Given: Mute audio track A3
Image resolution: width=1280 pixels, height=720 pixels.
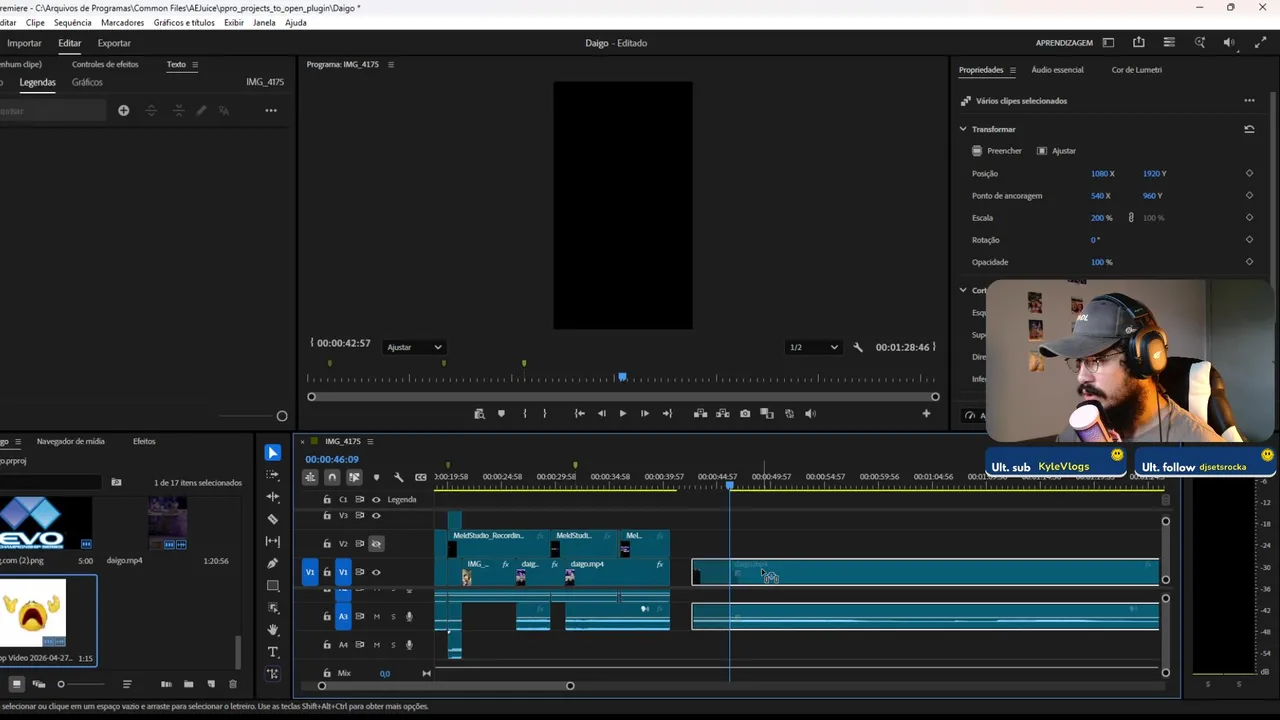Looking at the screenshot, I should (x=376, y=617).
